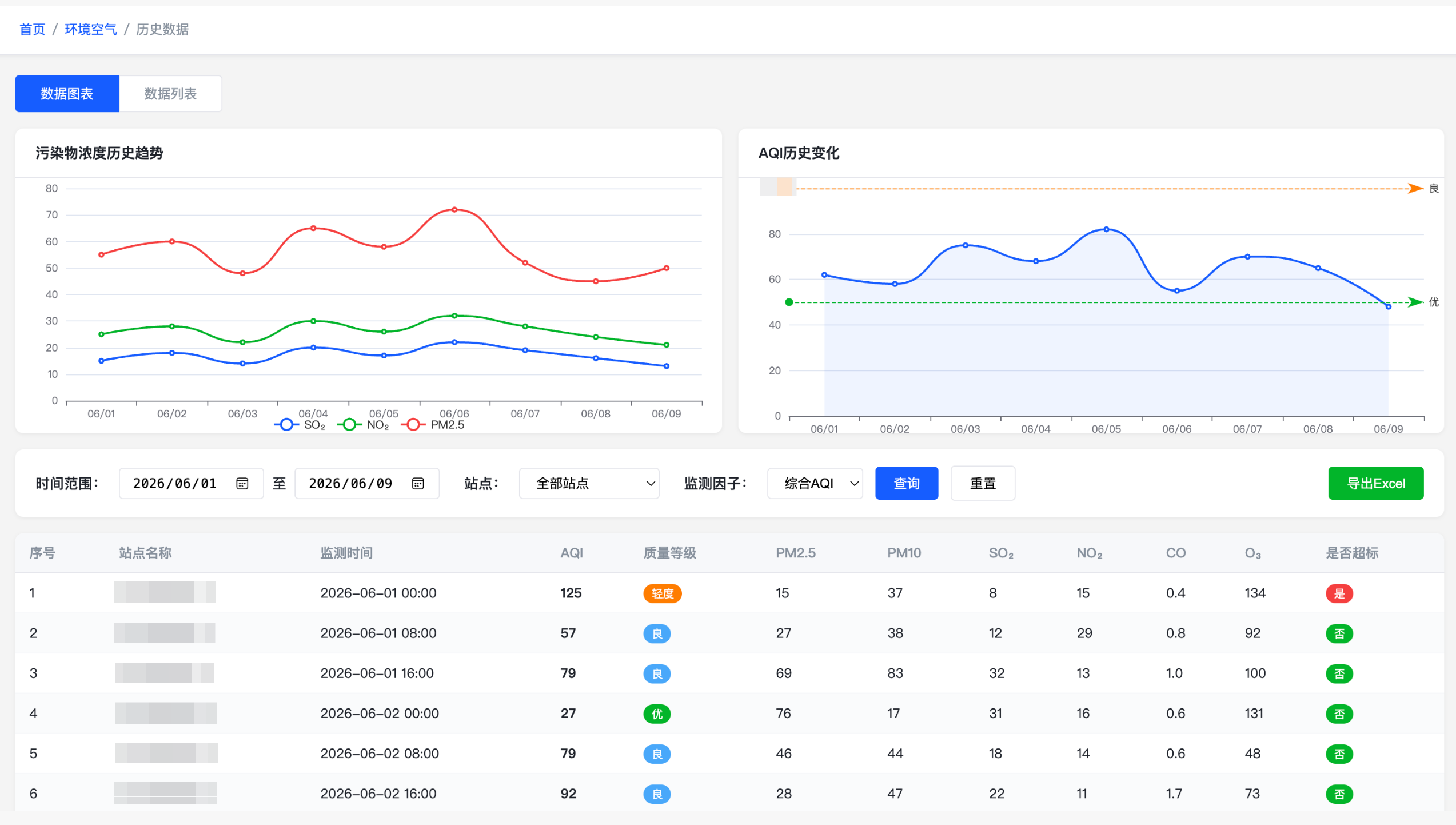Click the AQI历史变化 chart title
Image resolution: width=1456 pixels, height=825 pixels.
click(x=799, y=153)
